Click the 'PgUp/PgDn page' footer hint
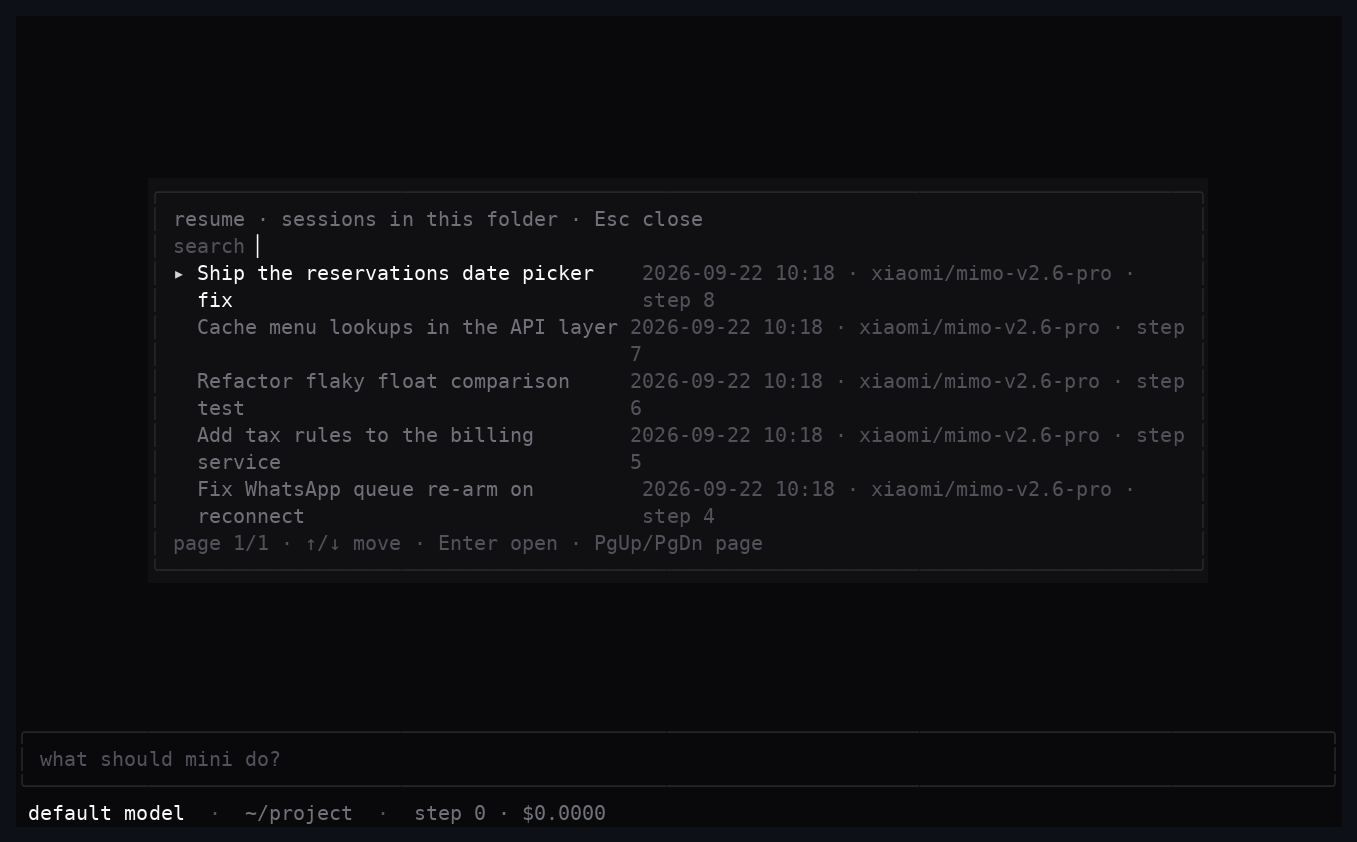The image size is (1357, 842). [678, 543]
